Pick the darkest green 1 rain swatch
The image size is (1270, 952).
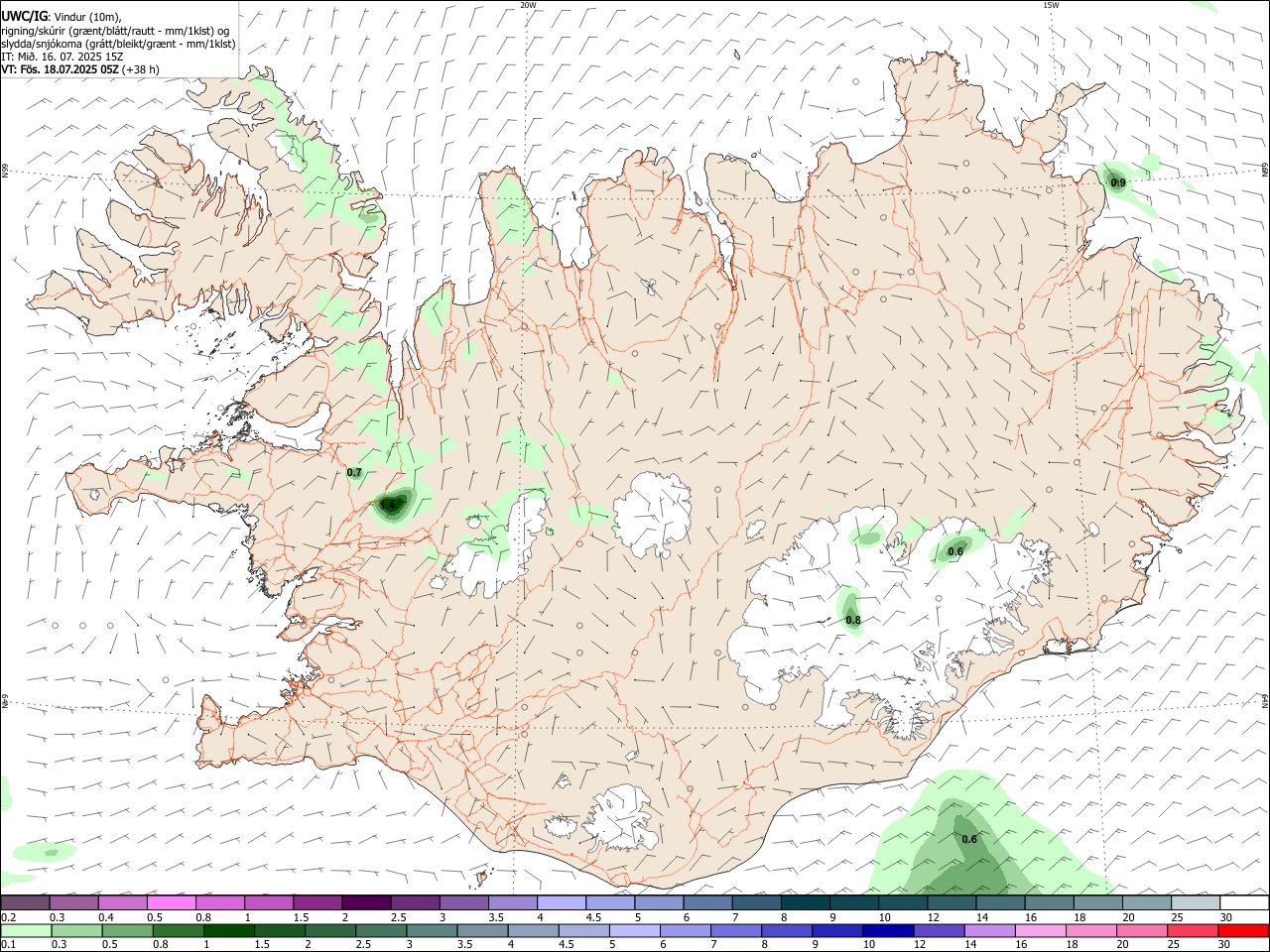tap(228, 930)
